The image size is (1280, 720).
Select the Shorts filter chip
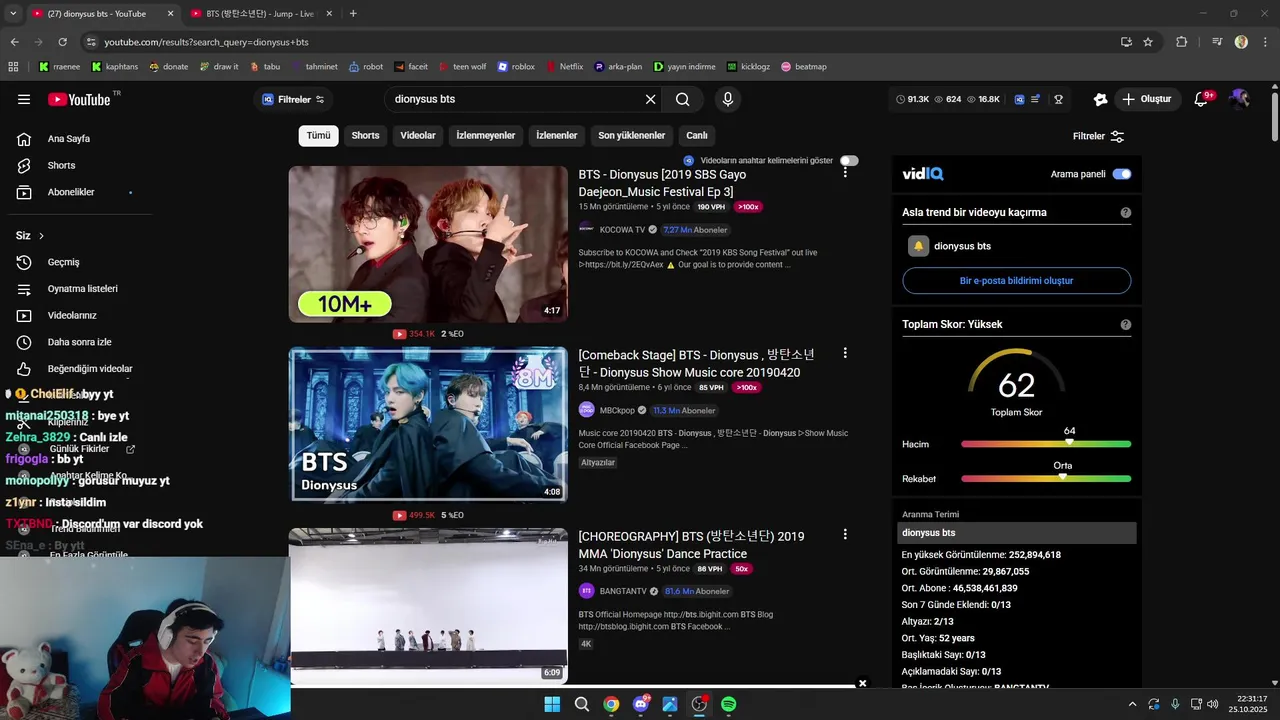click(365, 136)
